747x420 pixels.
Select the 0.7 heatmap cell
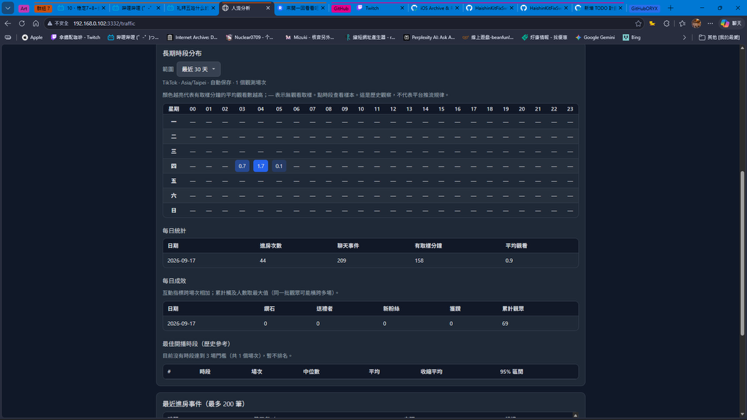point(242,166)
